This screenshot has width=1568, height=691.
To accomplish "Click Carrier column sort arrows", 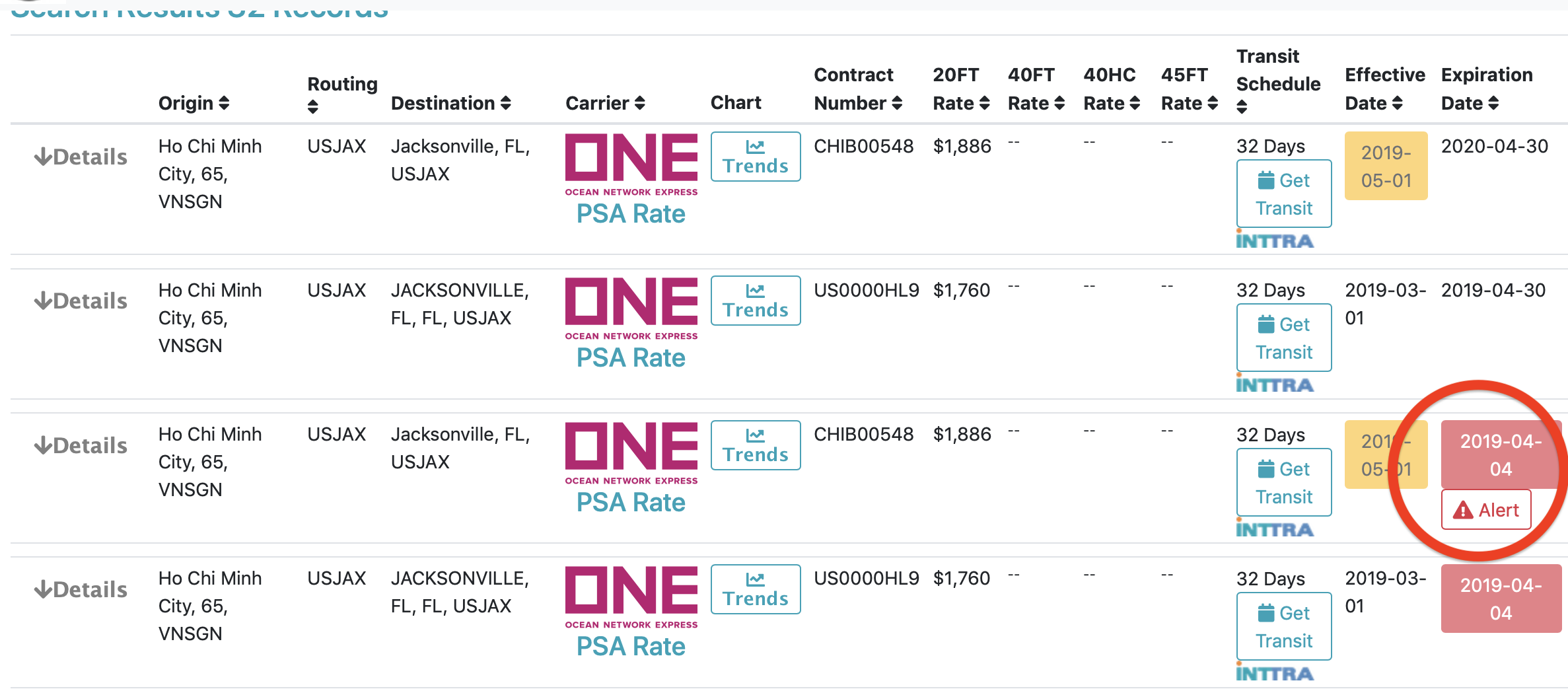I will [x=639, y=103].
